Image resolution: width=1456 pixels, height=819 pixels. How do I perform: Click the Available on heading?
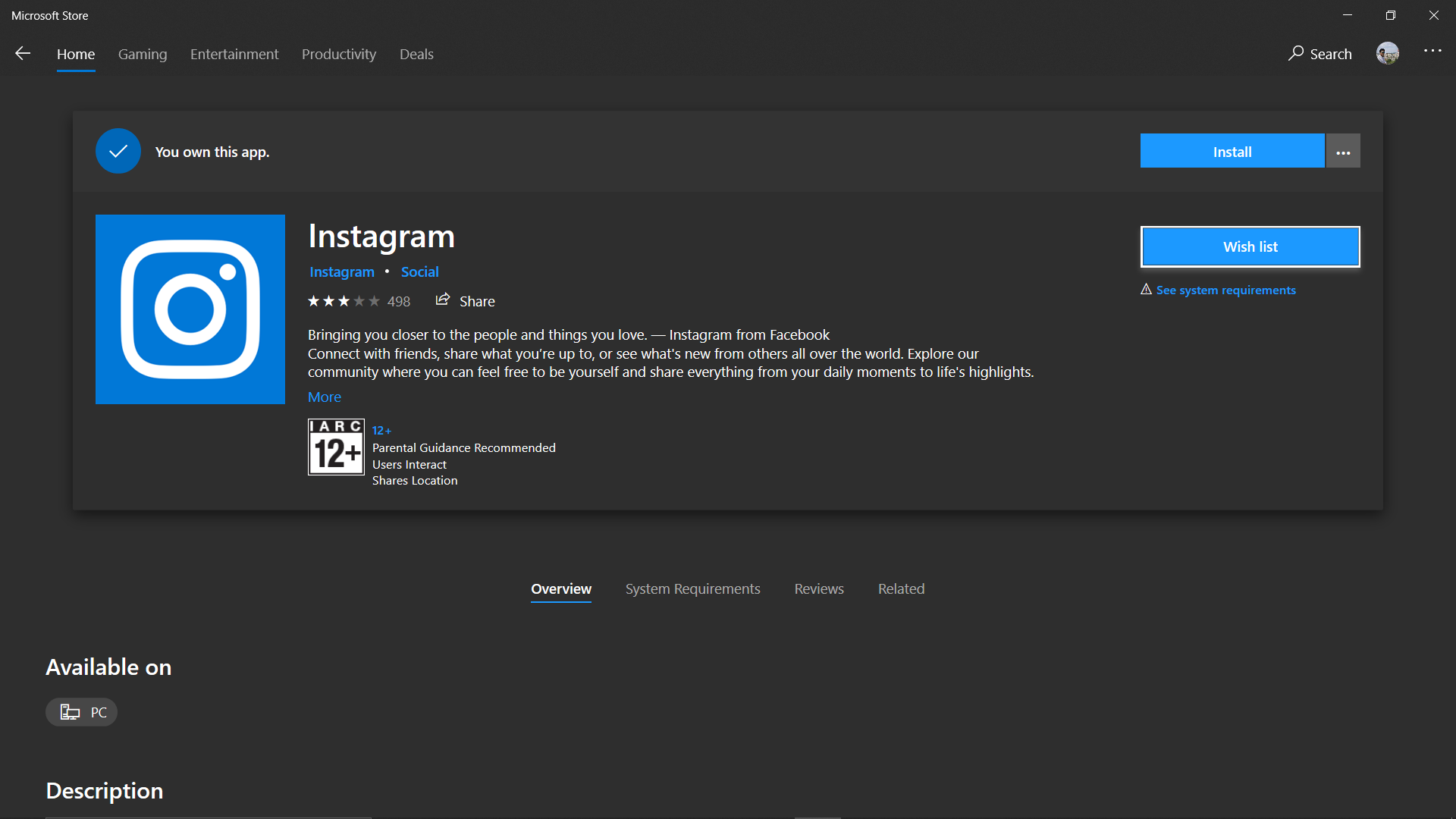tap(108, 667)
